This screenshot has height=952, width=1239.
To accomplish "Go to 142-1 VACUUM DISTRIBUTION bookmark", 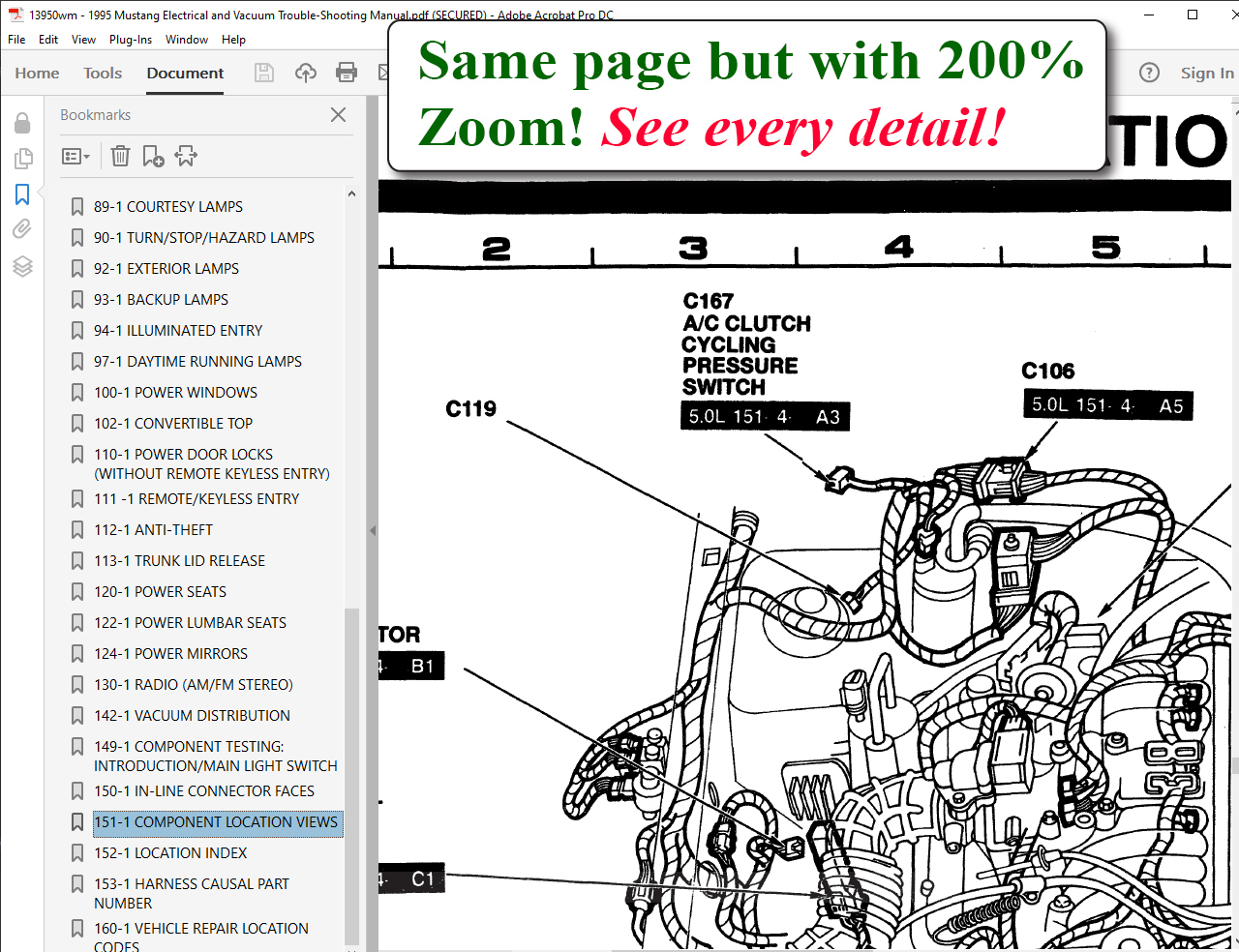I will tap(193, 716).
